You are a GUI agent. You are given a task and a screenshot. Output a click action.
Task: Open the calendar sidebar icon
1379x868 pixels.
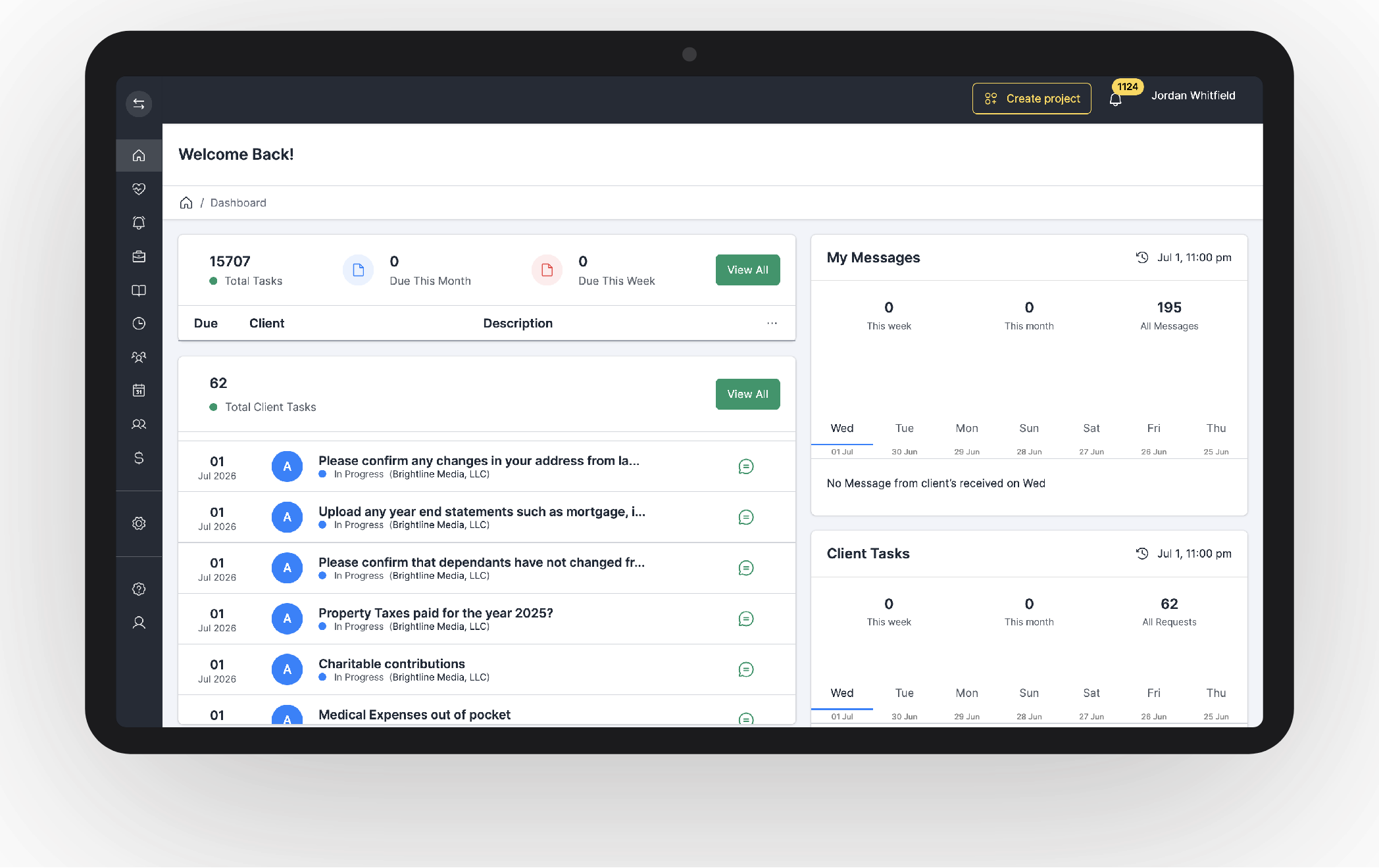(x=139, y=391)
